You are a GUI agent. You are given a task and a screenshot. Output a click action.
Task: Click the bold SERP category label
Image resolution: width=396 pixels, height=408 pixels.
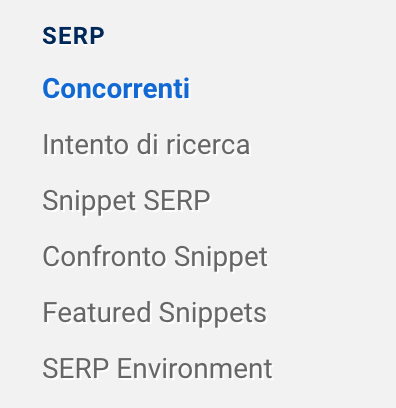(73, 36)
